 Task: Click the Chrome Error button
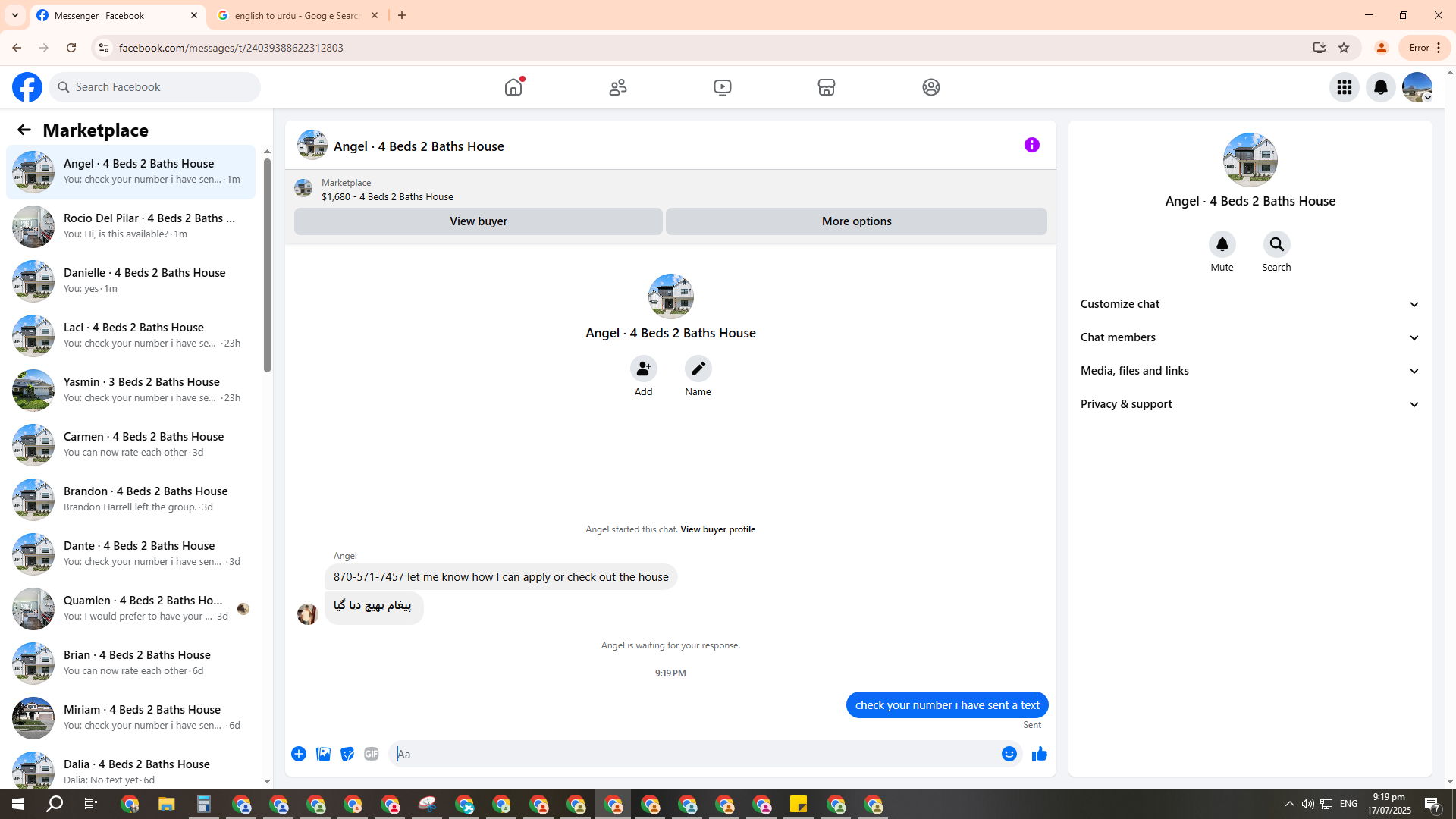pos(1426,48)
